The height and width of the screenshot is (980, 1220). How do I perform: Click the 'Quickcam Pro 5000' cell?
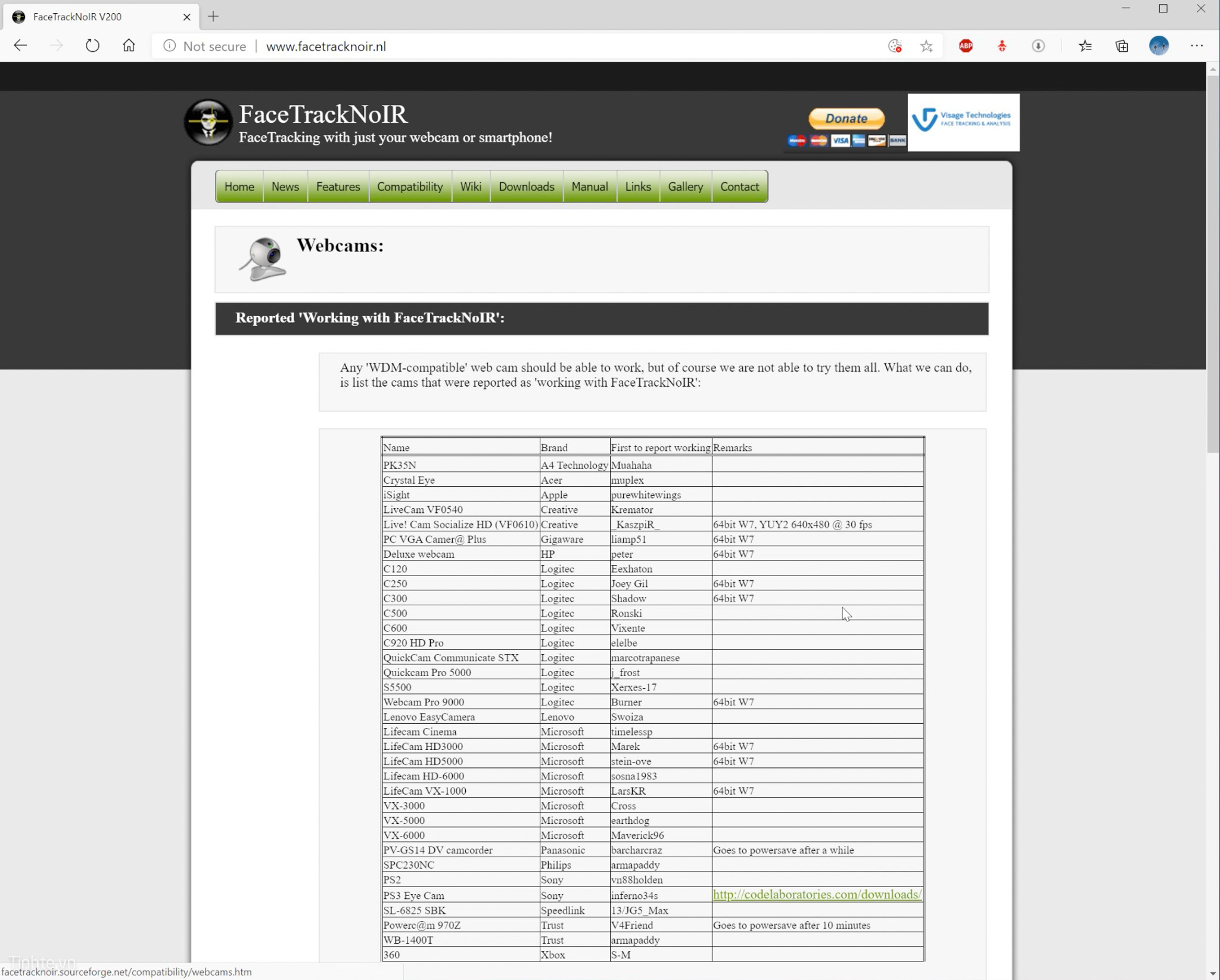click(460, 672)
